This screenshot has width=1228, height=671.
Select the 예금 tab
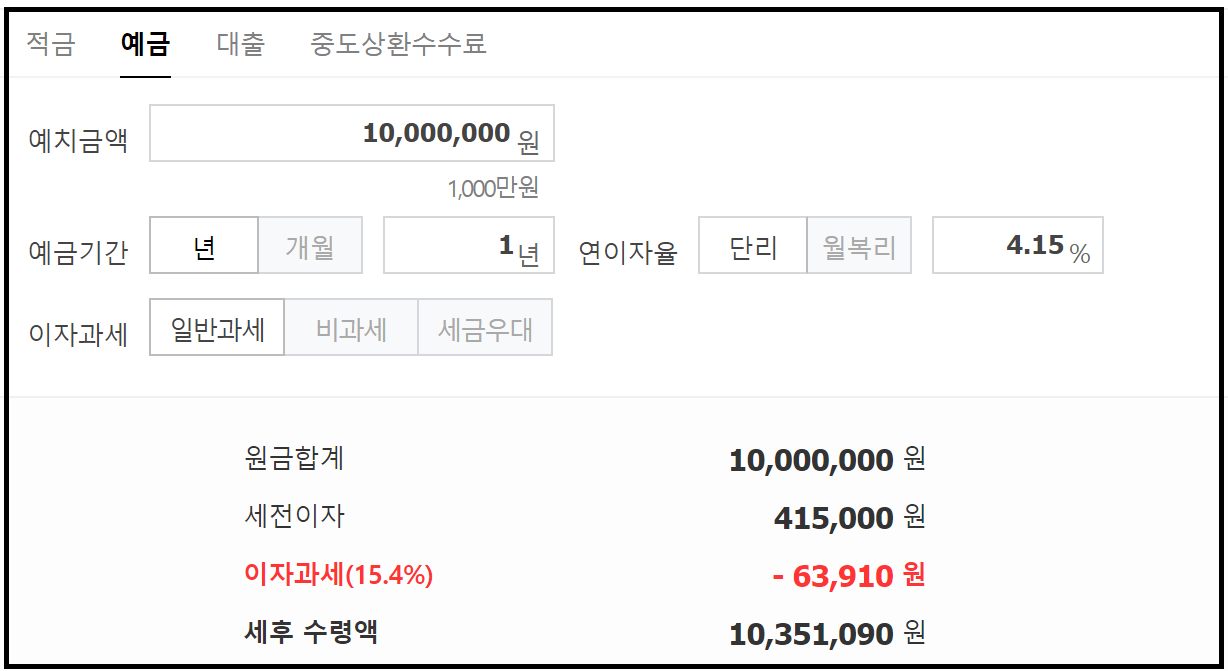(146, 44)
